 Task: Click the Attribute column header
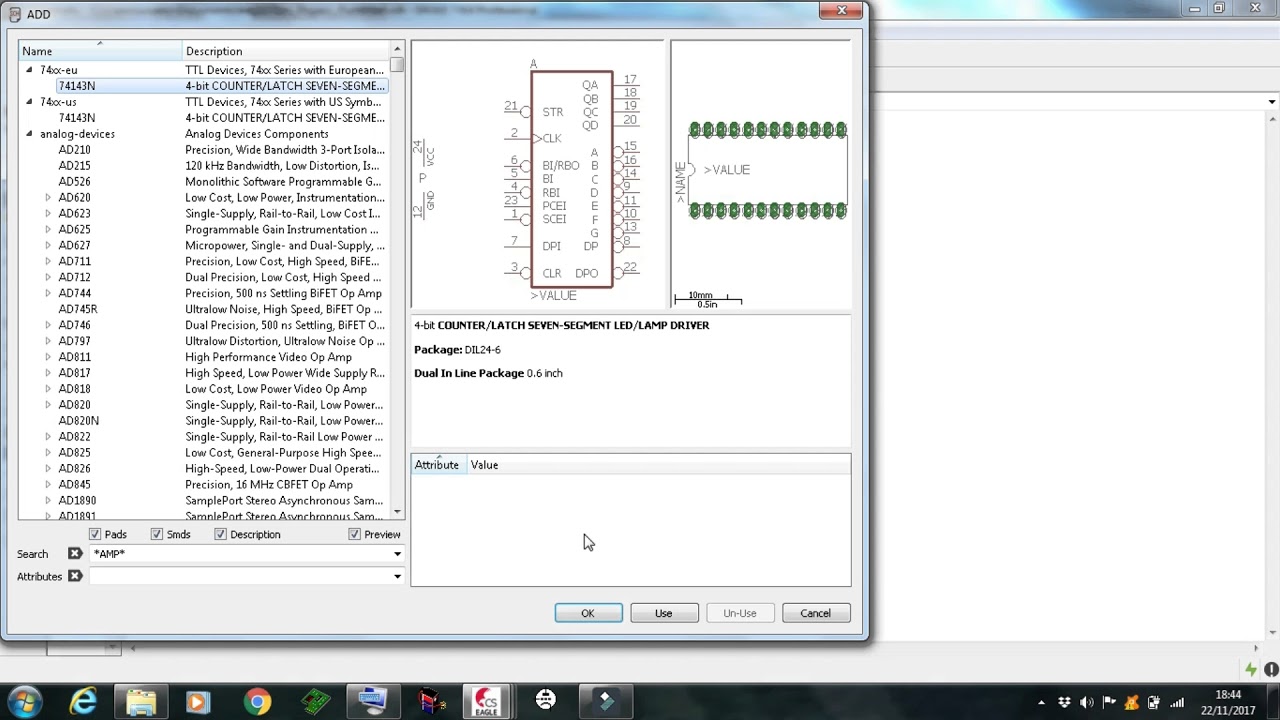437,465
